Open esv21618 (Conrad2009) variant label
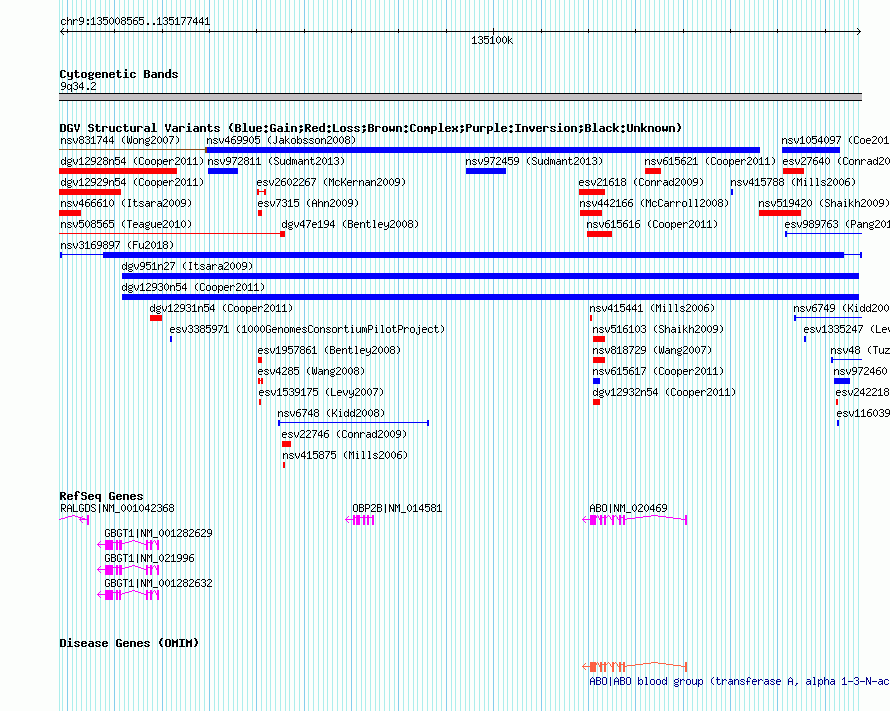 (641, 182)
